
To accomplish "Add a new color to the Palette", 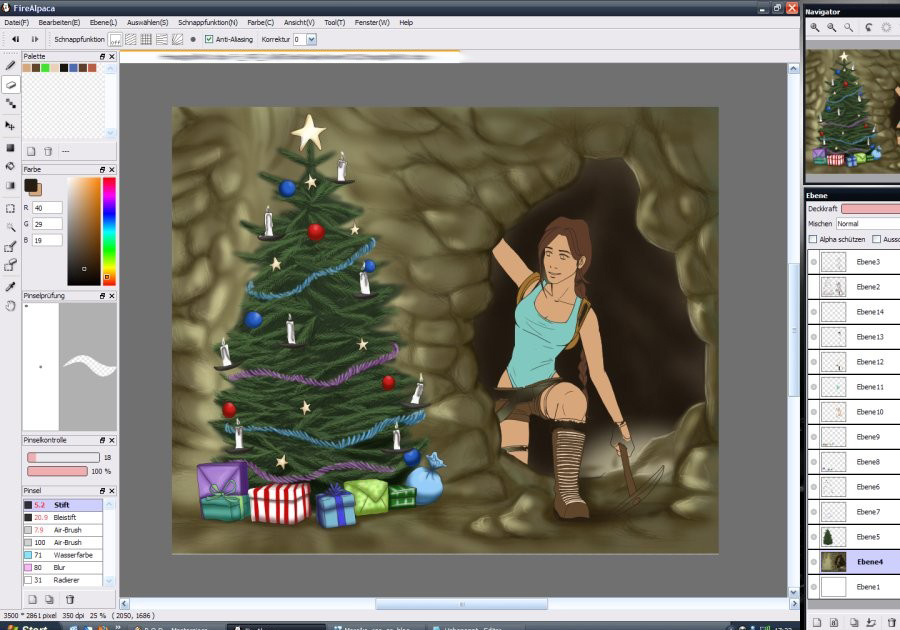I will coord(32,151).
